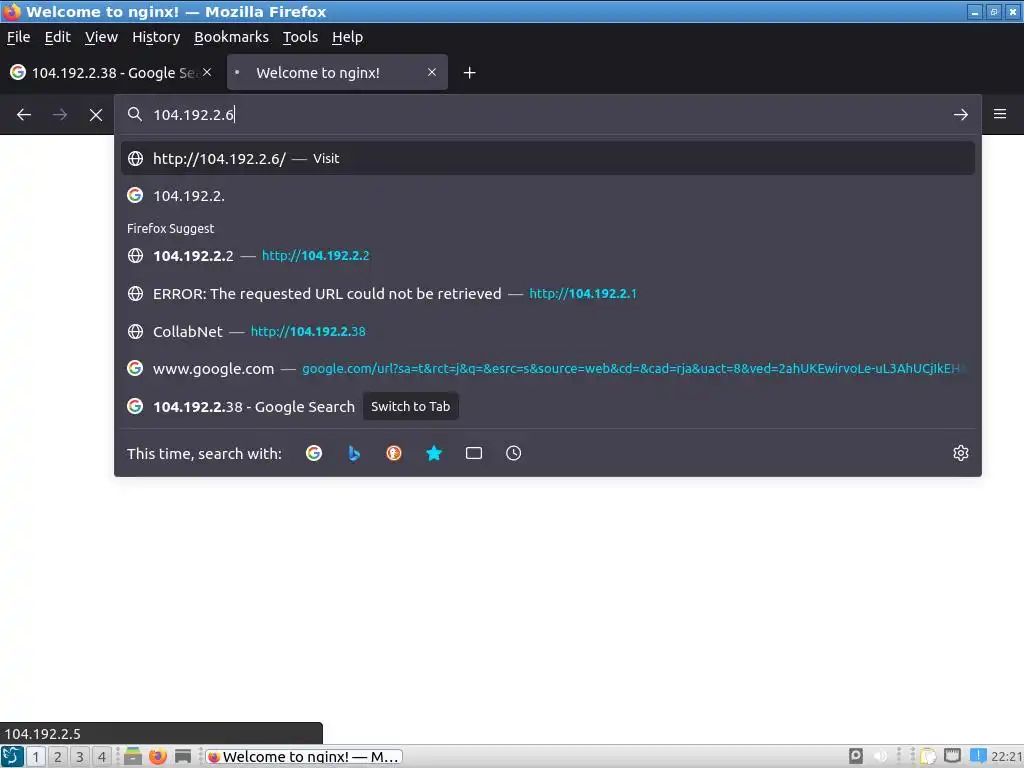The height and width of the screenshot is (768, 1024).
Task: Open the Help menu
Action: [347, 37]
